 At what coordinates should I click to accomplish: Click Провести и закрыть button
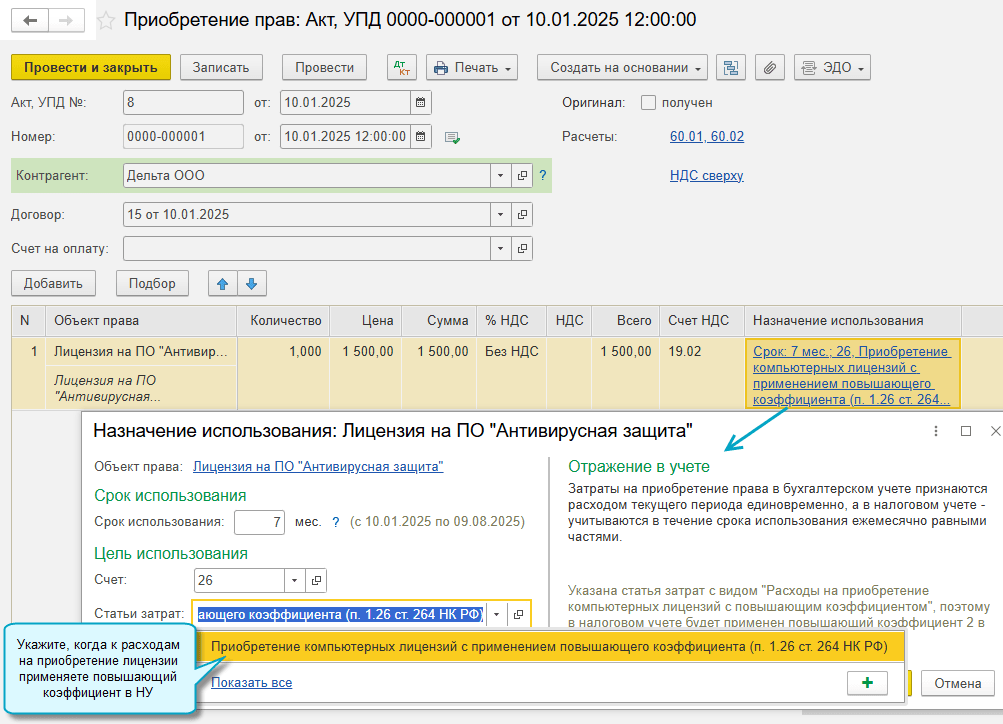91,68
